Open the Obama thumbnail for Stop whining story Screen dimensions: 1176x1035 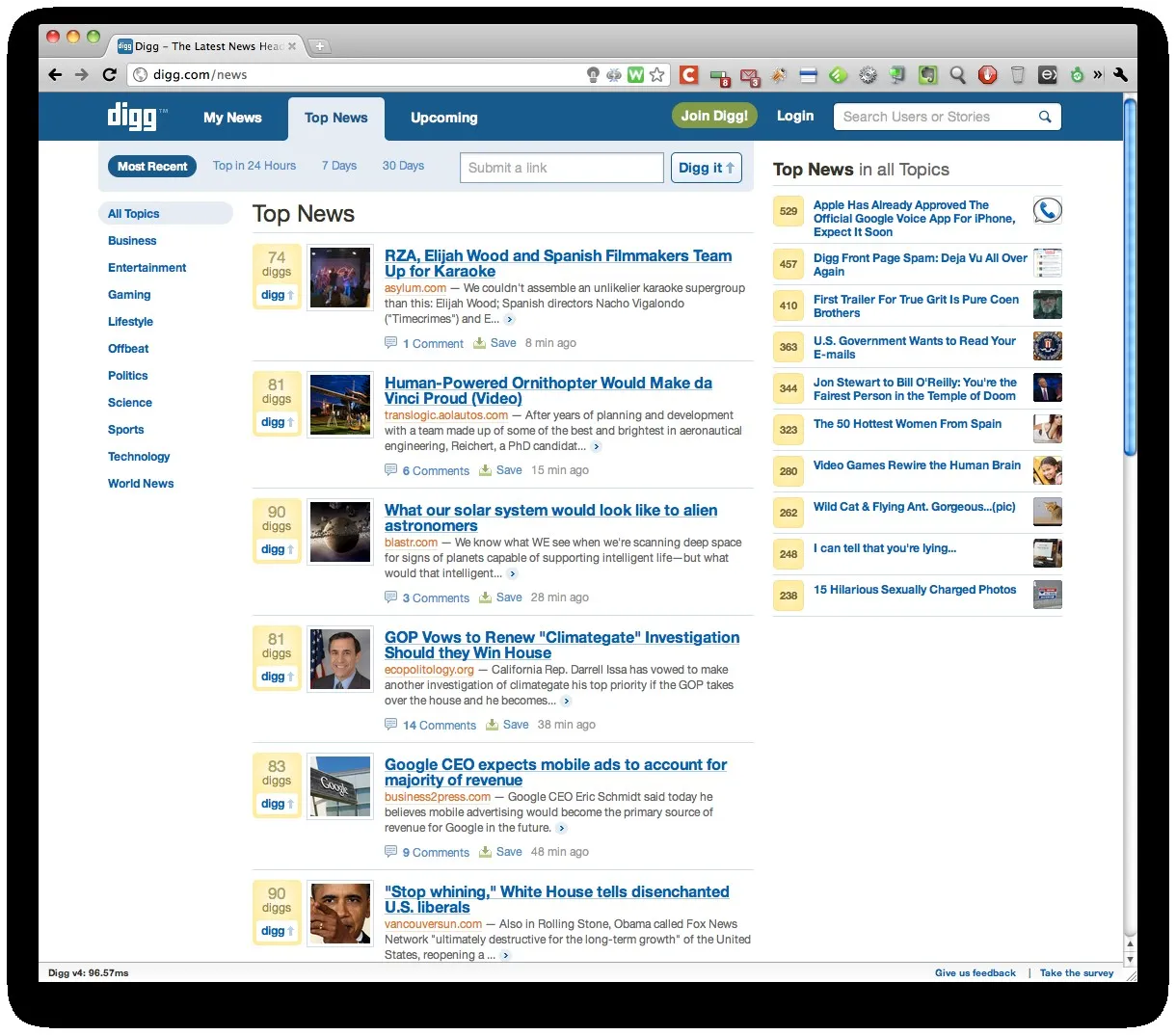(x=340, y=914)
